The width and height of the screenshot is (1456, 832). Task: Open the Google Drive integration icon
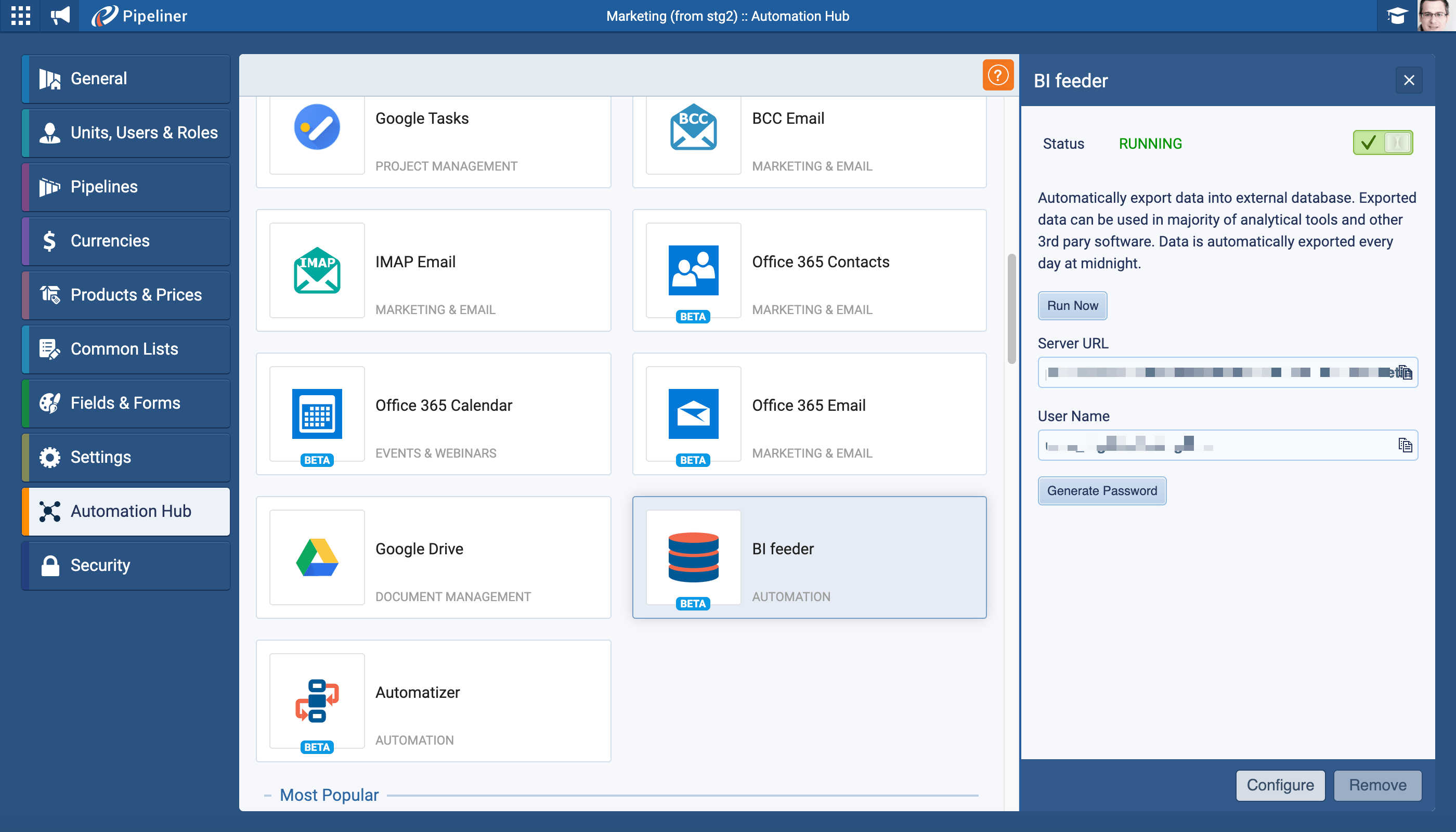coord(317,557)
